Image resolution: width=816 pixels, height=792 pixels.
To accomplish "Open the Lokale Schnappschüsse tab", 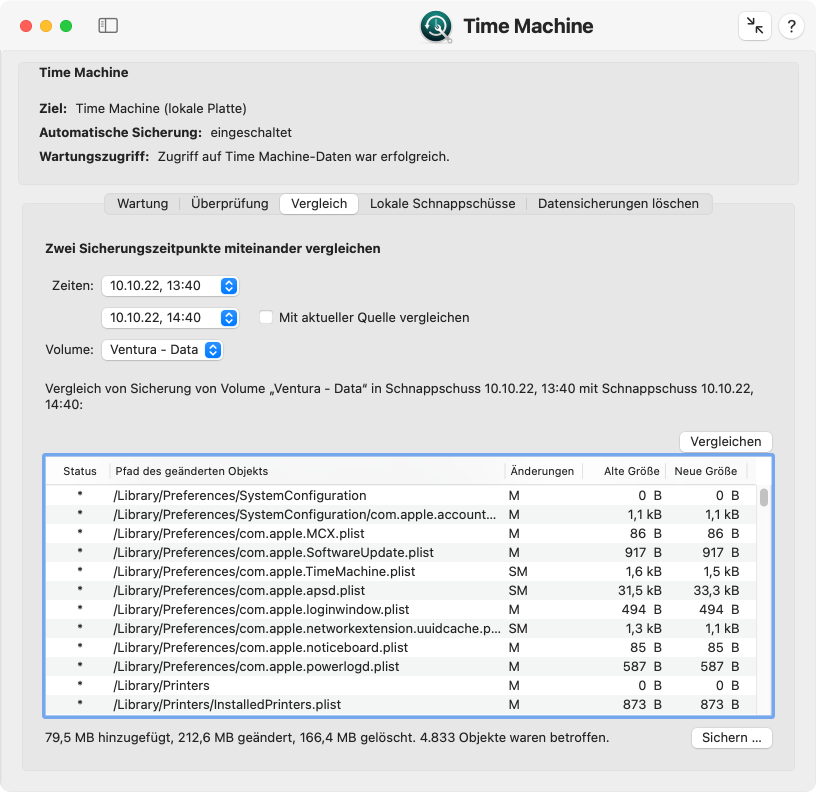I will 442,203.
